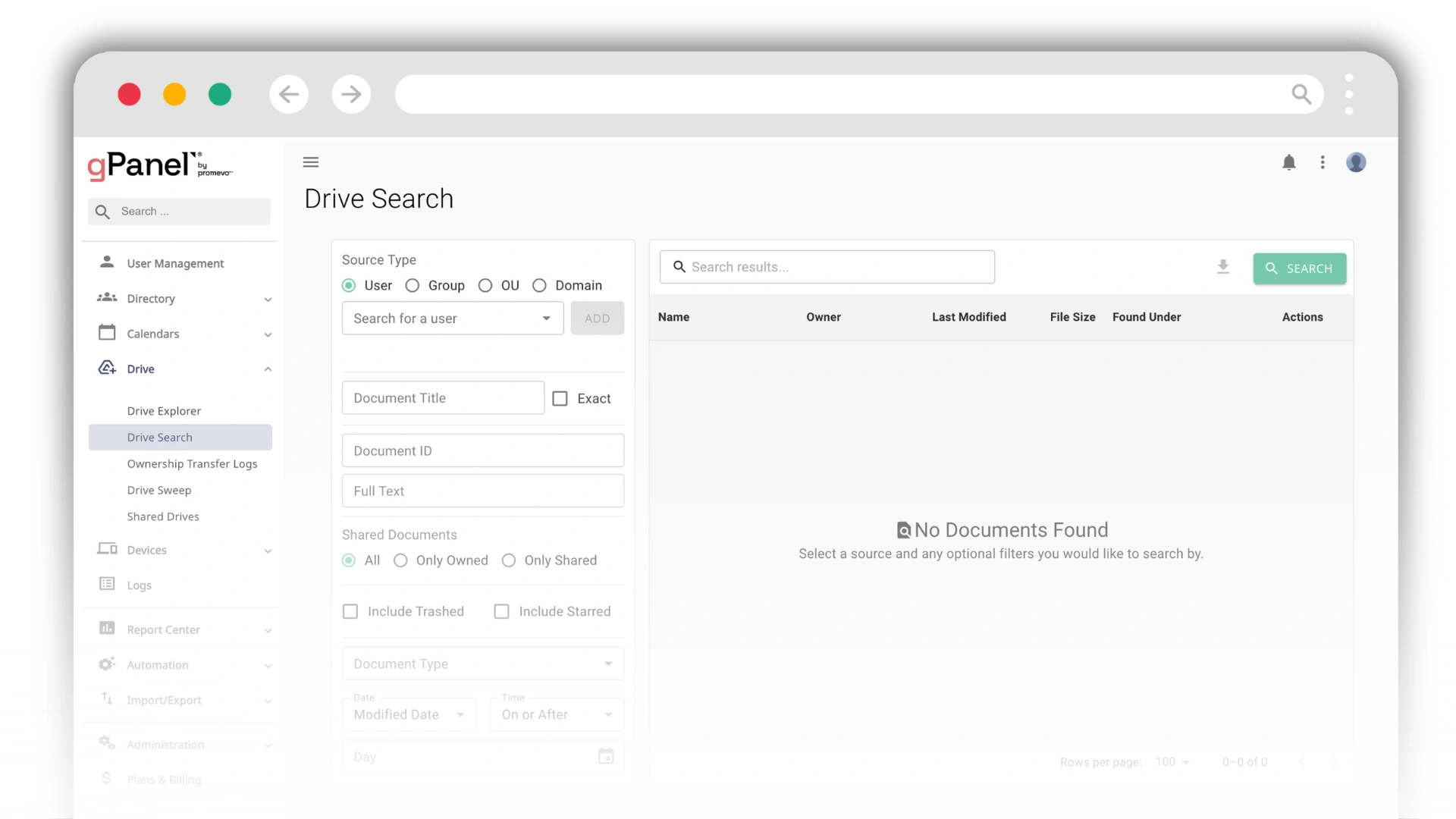The image size is (1456, 819).
Task: Click the ADD button next to user search
Action: click(597, 318)
